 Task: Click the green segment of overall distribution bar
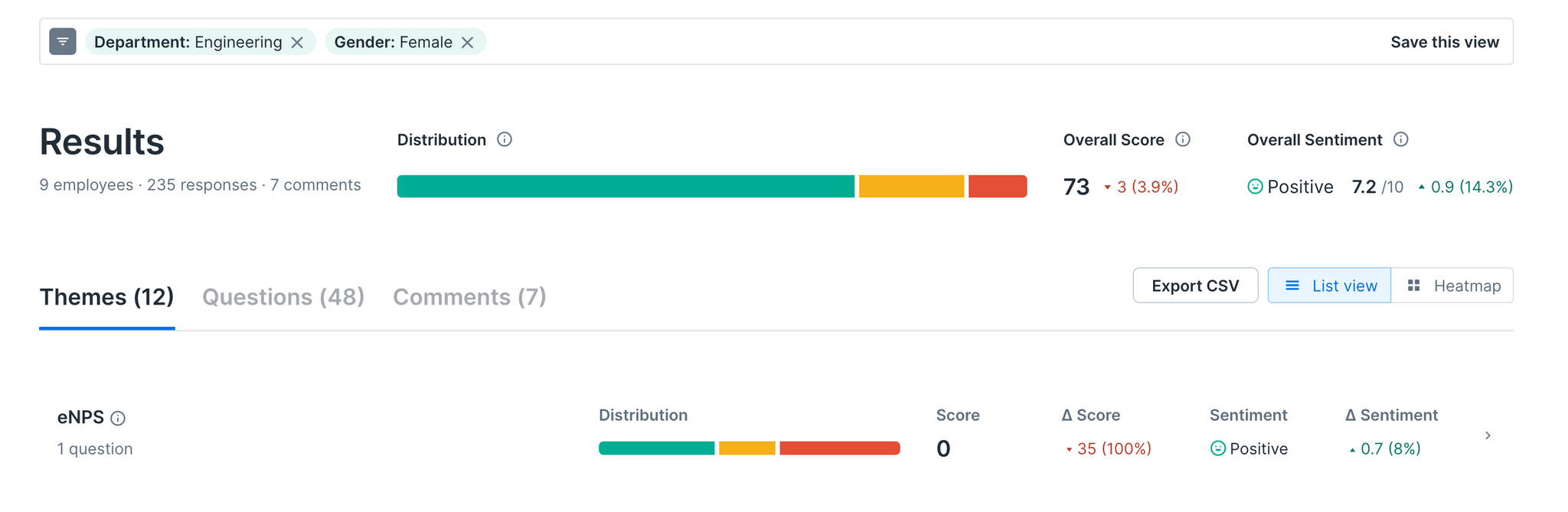626,187
